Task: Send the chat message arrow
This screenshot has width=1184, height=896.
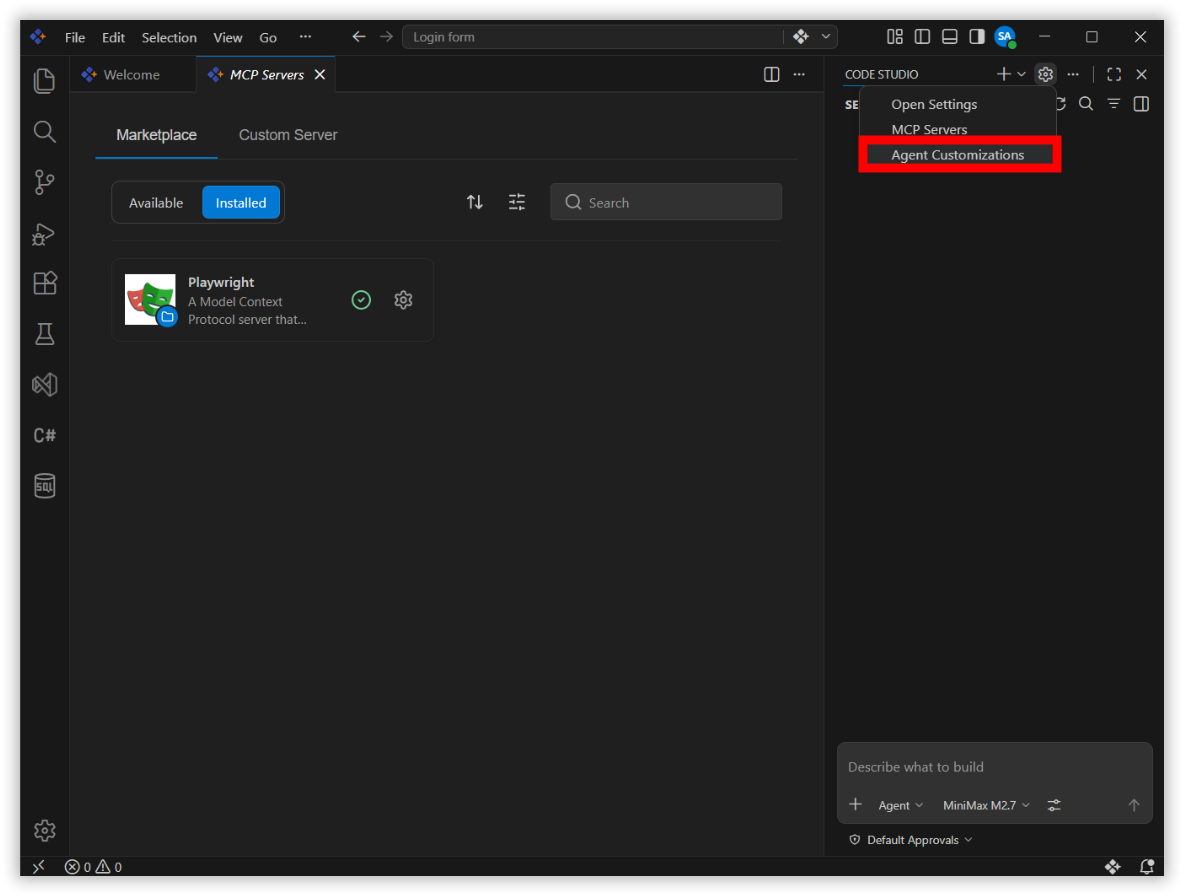Action: pos(1133,805)
